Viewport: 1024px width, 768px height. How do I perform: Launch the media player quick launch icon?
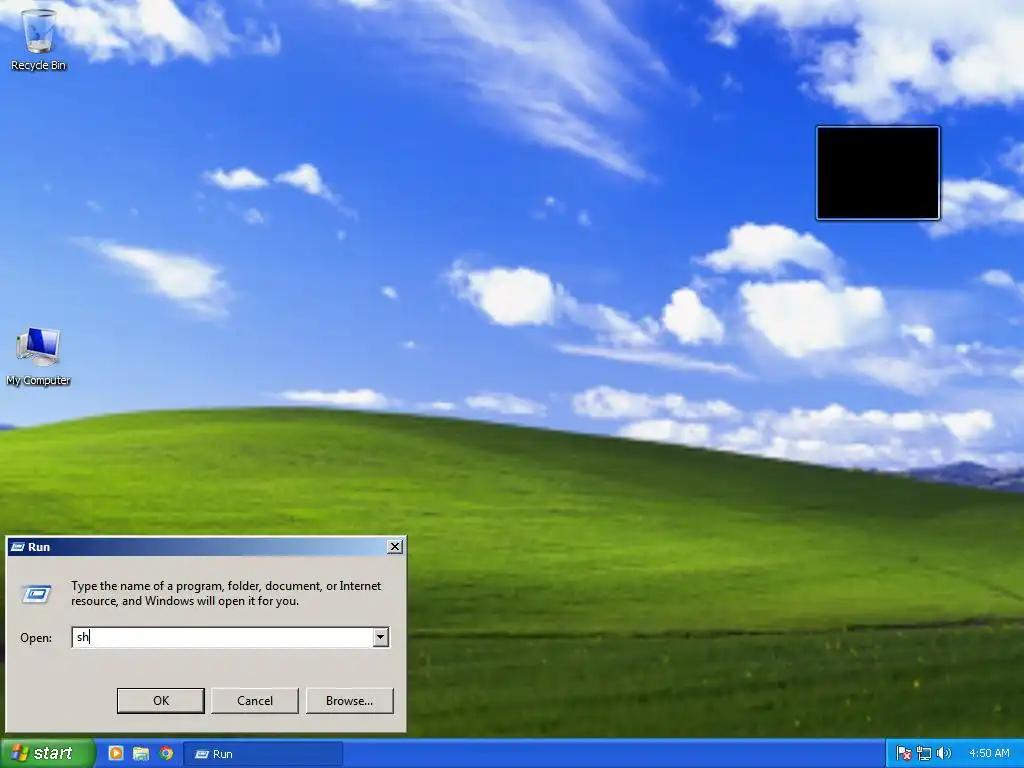116,753
